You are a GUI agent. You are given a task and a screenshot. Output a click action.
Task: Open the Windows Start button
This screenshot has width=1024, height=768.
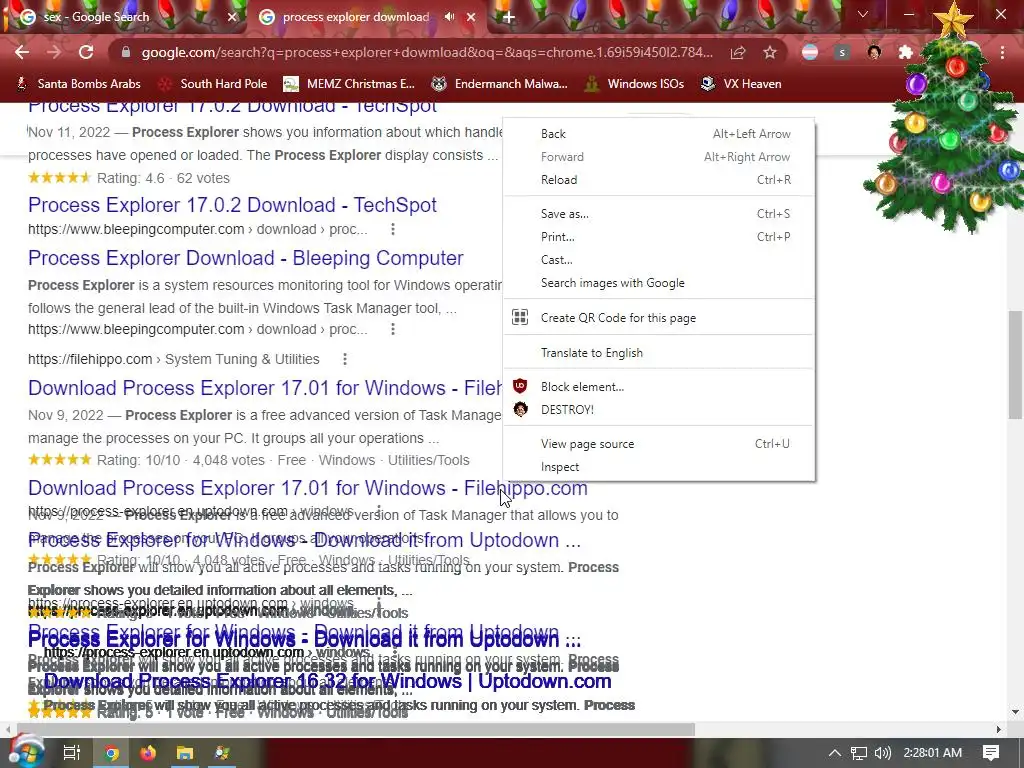pyautogui.click(x=25, y=752)
